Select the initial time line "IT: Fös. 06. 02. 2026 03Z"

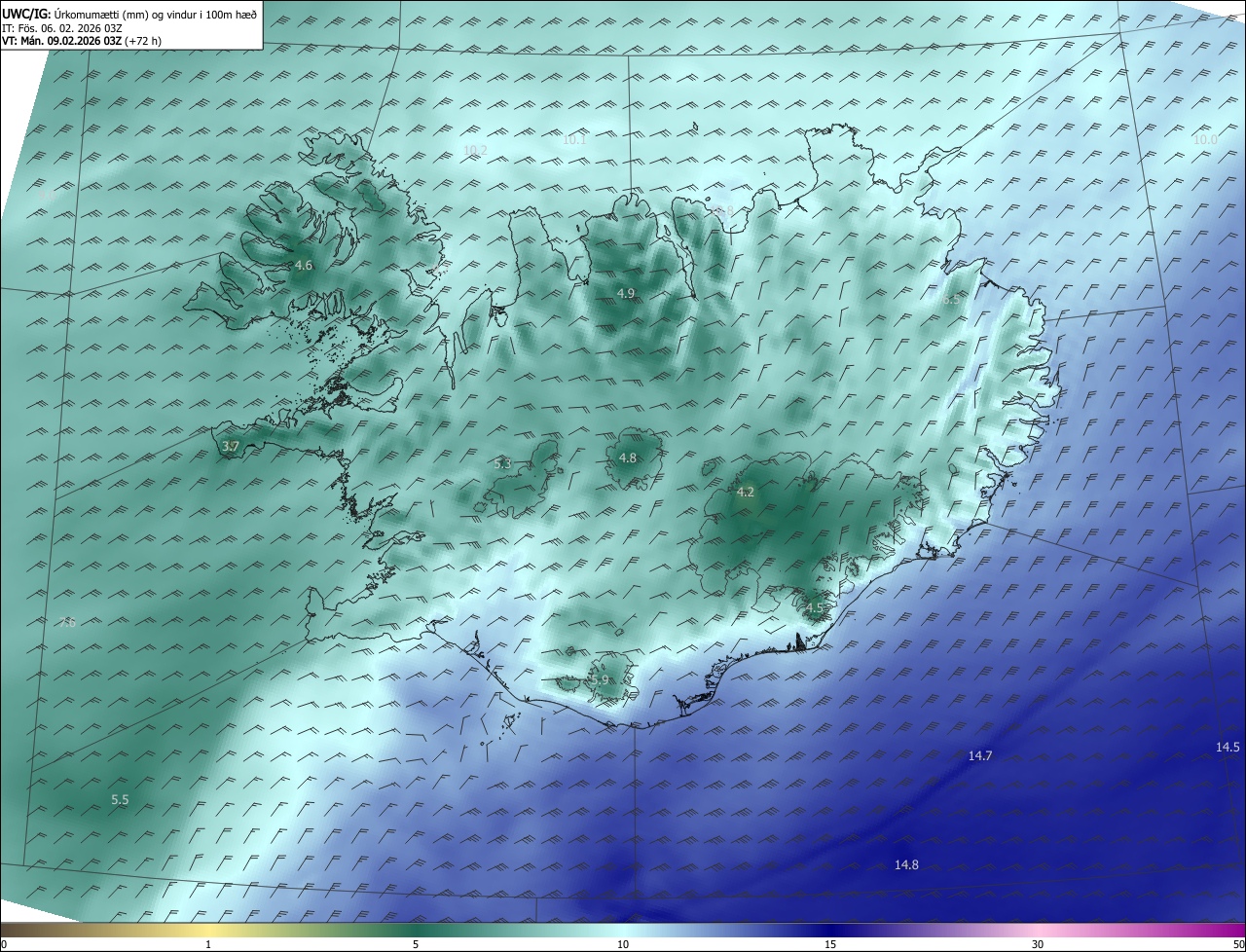(x=62, y=27)
